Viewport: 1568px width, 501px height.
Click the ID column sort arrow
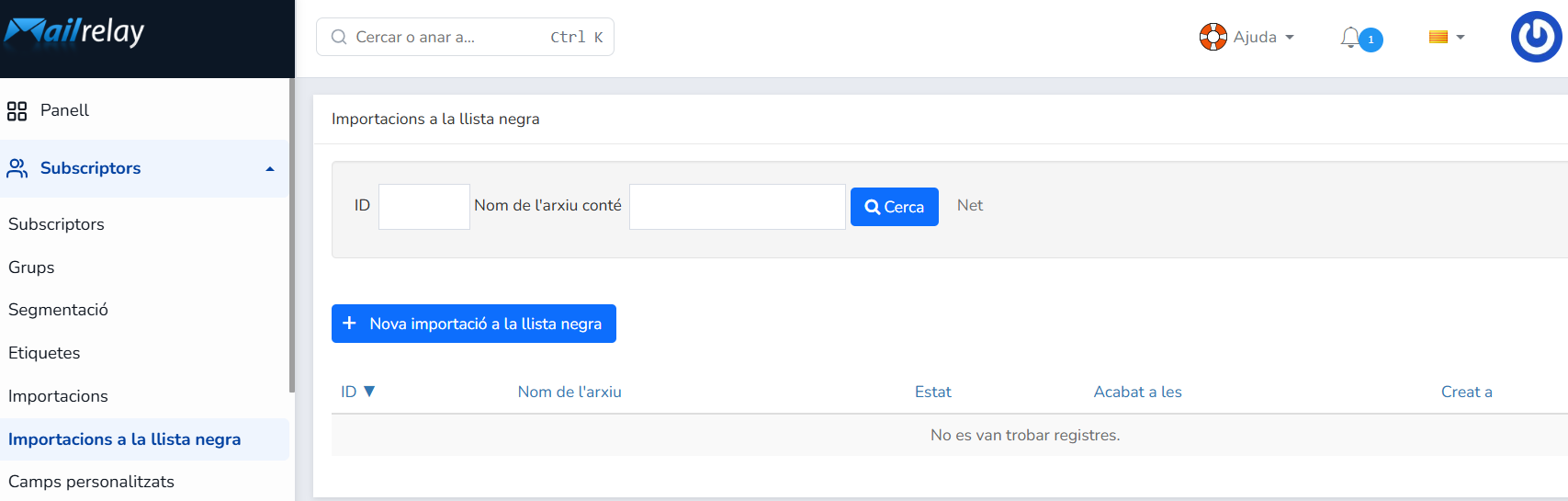point(369,392)
